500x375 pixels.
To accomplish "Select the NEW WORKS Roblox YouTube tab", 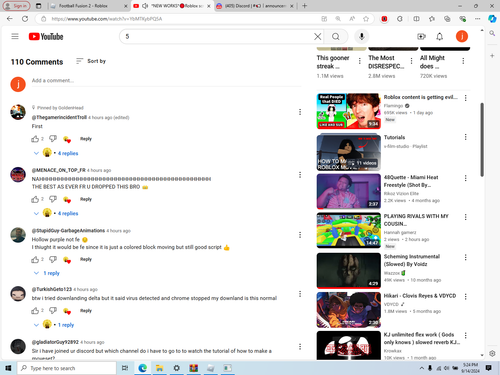I will [x=172, y=6].
